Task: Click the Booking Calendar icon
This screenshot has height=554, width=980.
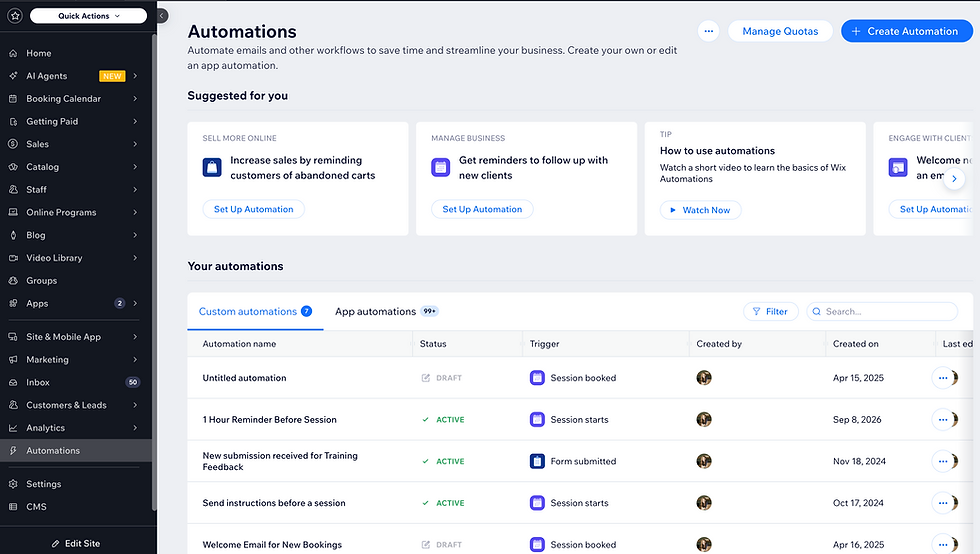Action: (13, 99)
